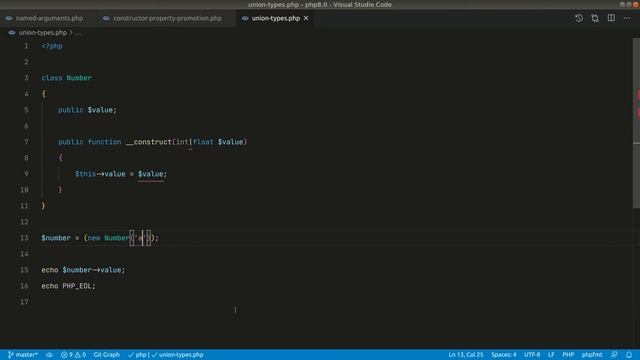Click the file icon on named-arguments.php tab
The width and height of the screenshot is (640, 360).
point(9,18)
